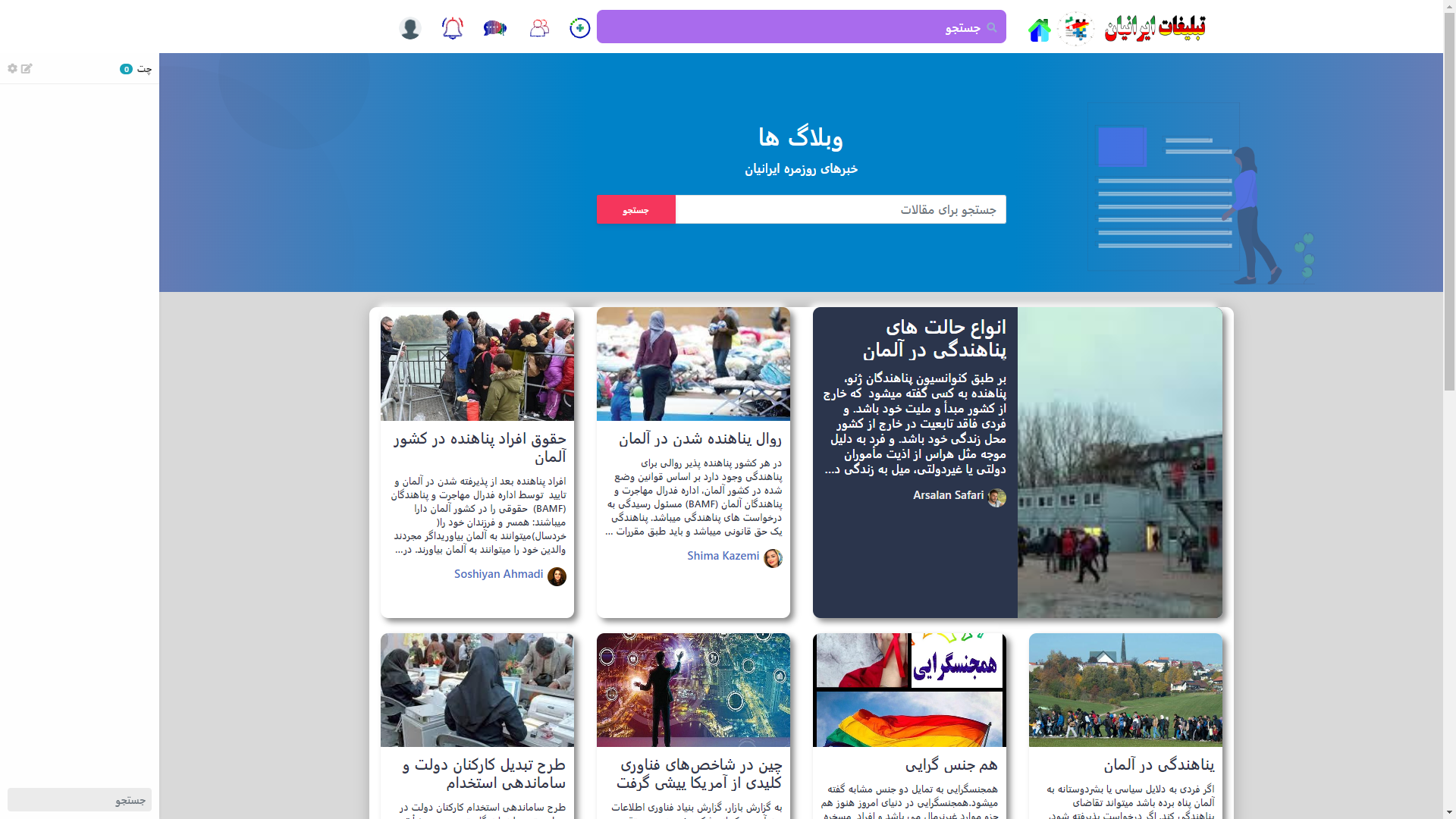Click Soshiyan Ahmadi's avatar icon

pyautogui.click(x=557, y=576)
